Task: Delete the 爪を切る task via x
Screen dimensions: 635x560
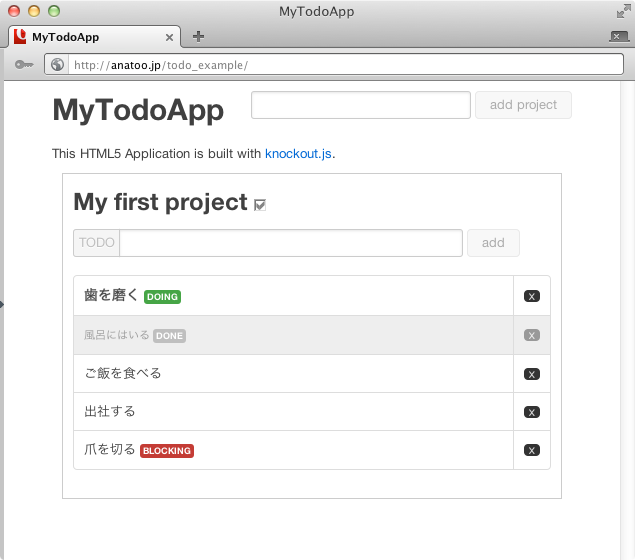Action: tap(532, 450)
